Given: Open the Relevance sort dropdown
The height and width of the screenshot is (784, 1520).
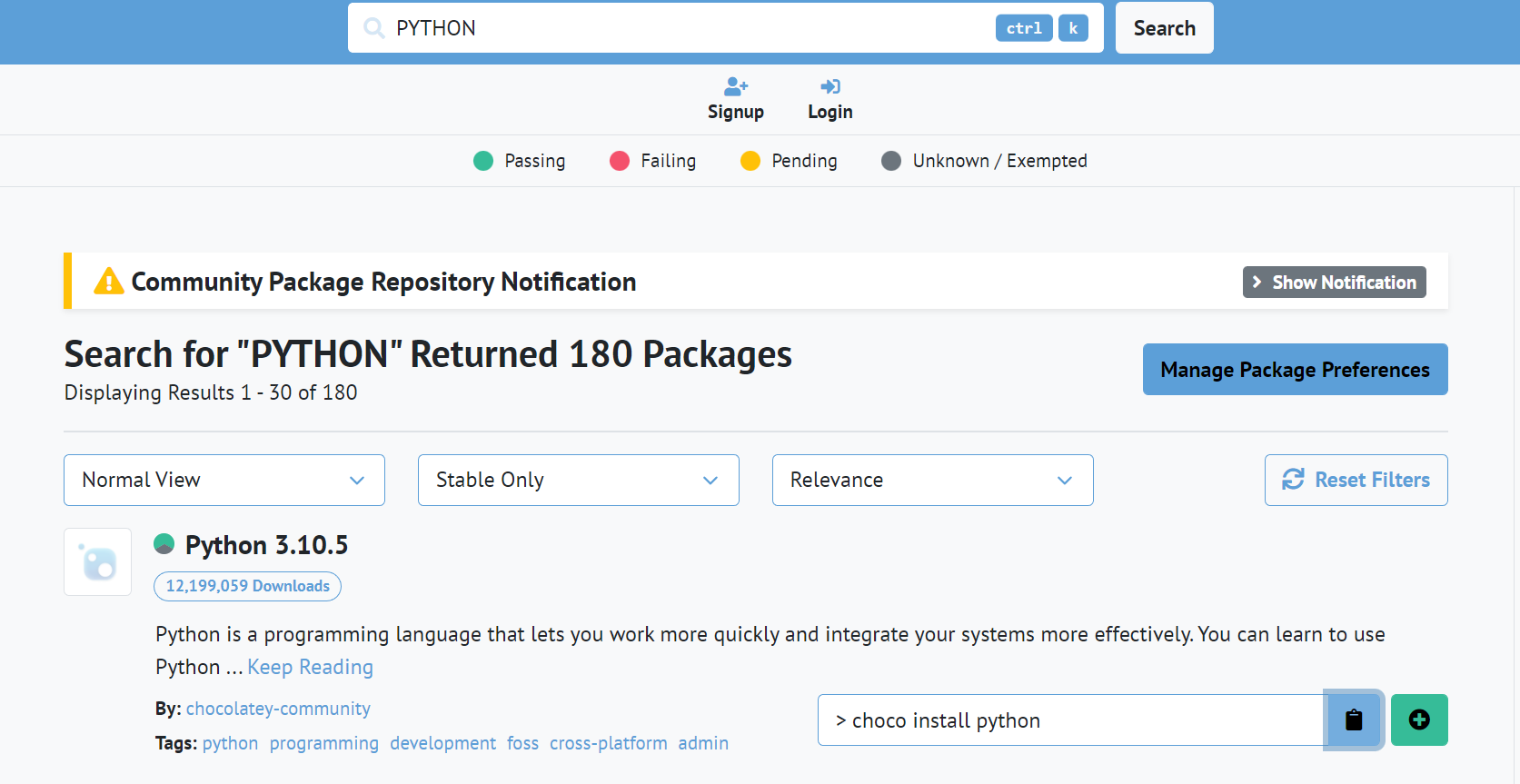Looking at the screenshot, I should 933,480.
